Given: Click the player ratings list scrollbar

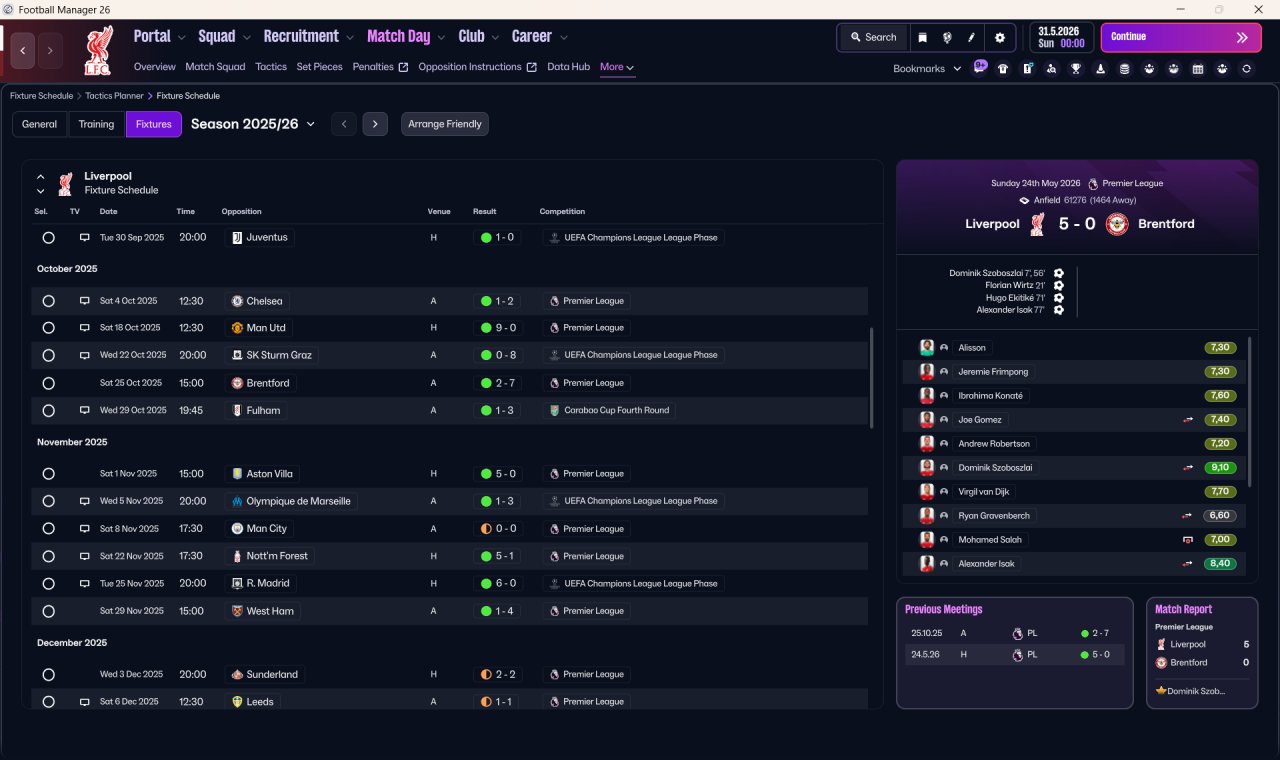Looking at the screenshot, I should coord(1248,412).
